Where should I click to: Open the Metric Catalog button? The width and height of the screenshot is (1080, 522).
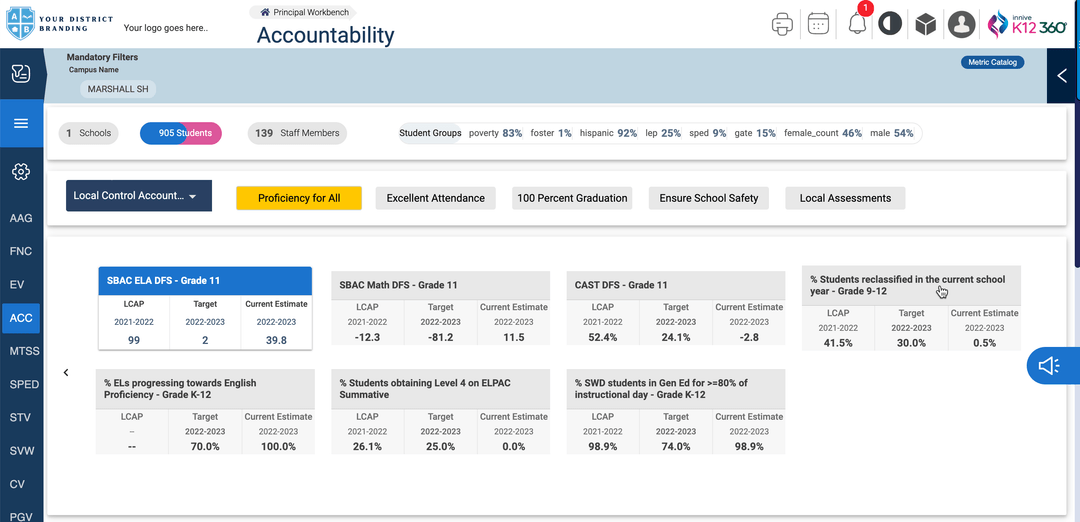[992, 62]
